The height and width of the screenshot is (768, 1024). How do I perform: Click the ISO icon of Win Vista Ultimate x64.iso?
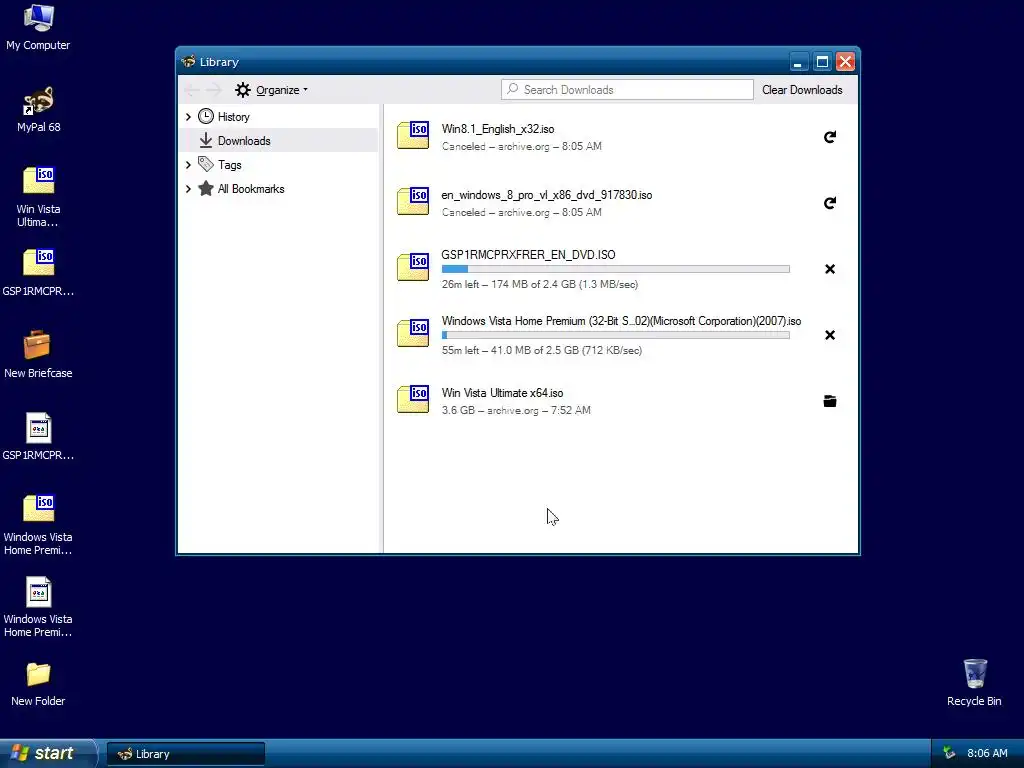(x=413, y=399)
